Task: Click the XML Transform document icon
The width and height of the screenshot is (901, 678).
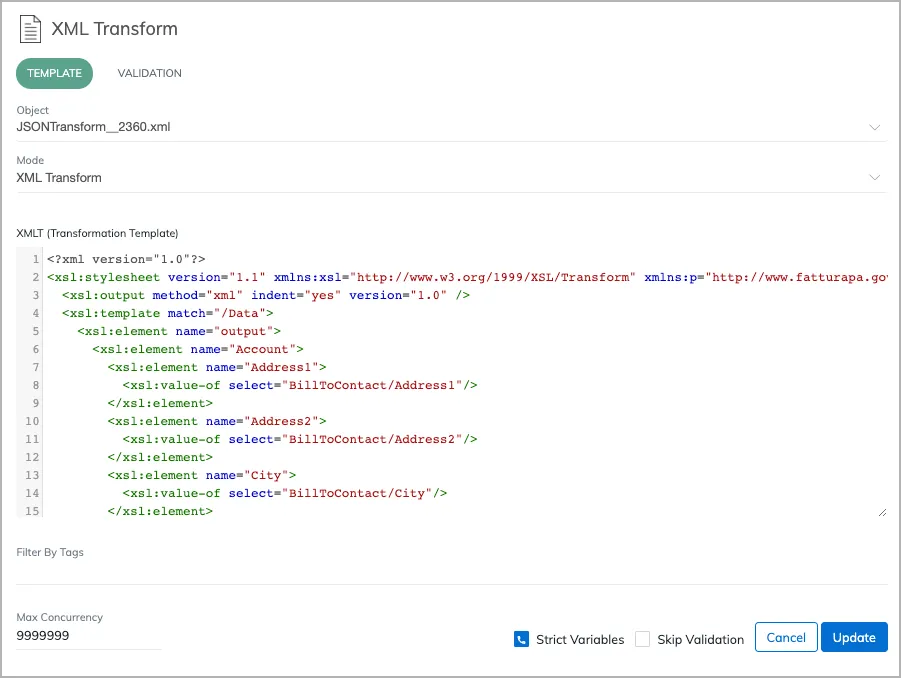Action: tap(30, 29)
